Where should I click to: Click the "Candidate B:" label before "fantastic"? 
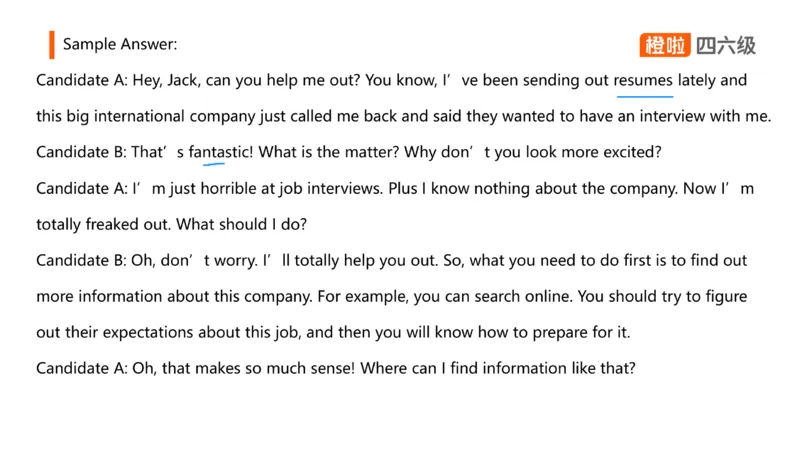(x=81, y=152)
